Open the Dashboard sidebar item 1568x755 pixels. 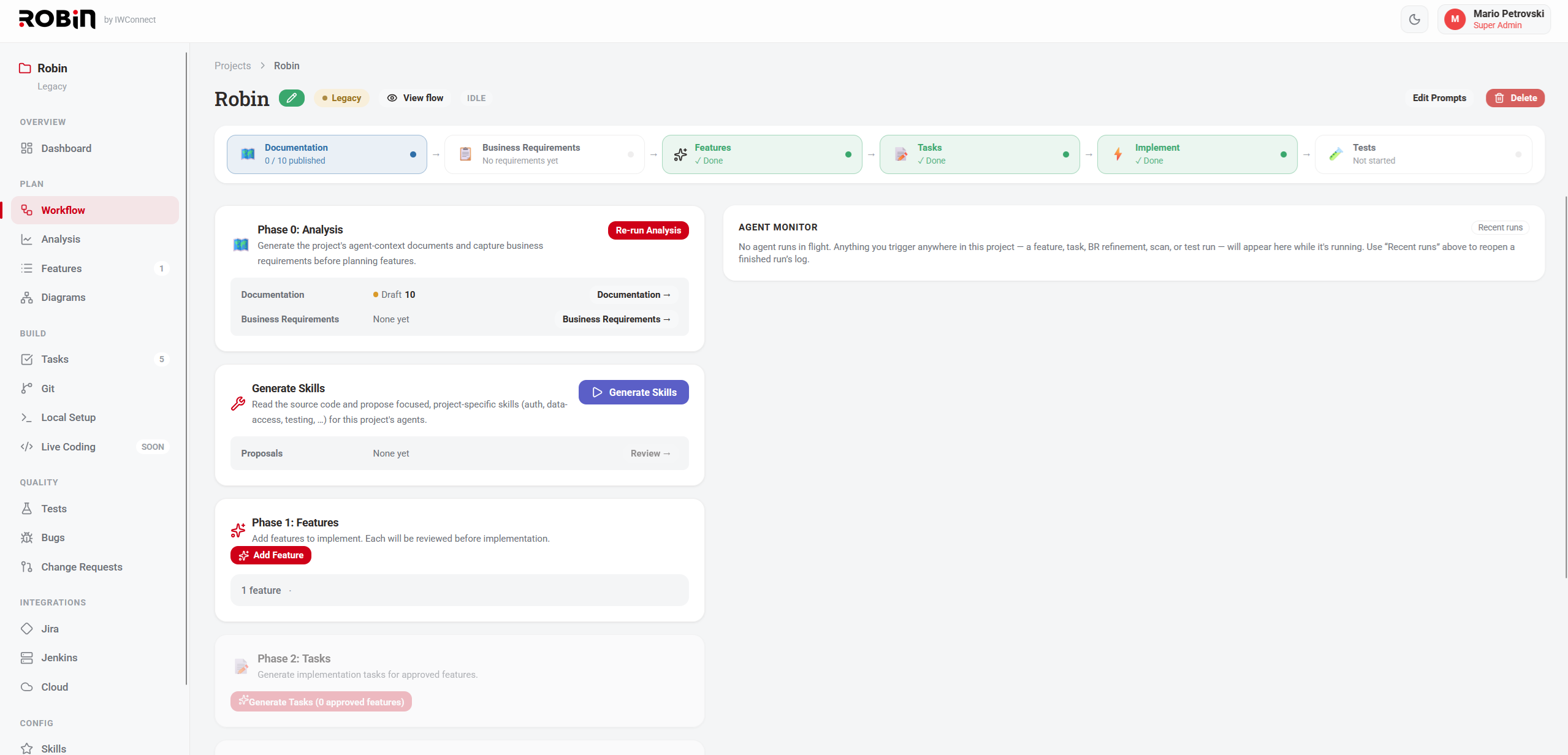click(x=95, y=148)
